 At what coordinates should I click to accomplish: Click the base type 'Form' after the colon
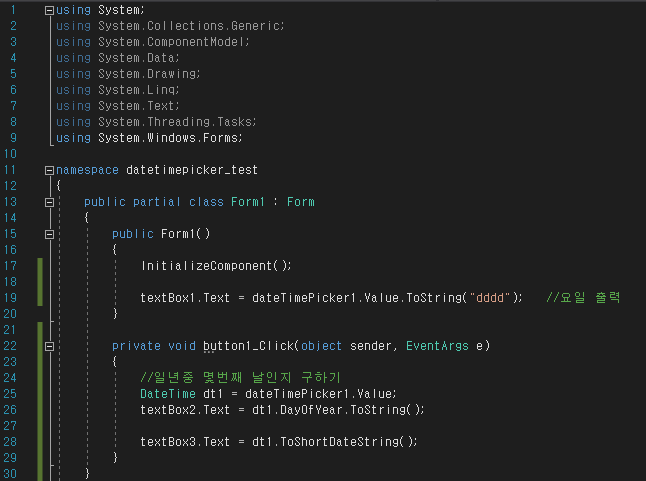tap(301, 202)
